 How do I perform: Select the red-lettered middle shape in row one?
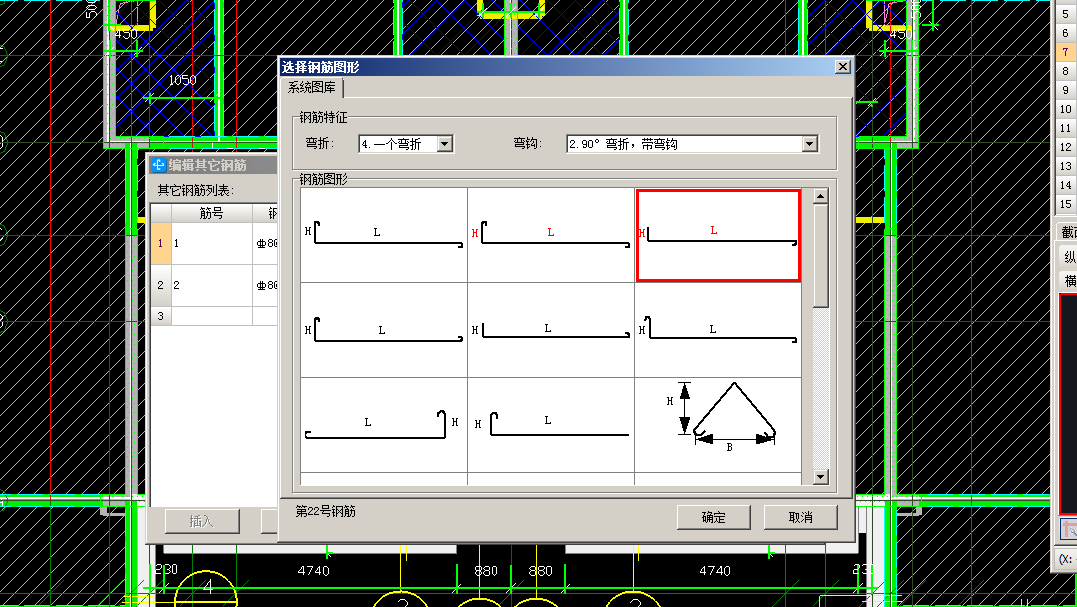[551, 235]
